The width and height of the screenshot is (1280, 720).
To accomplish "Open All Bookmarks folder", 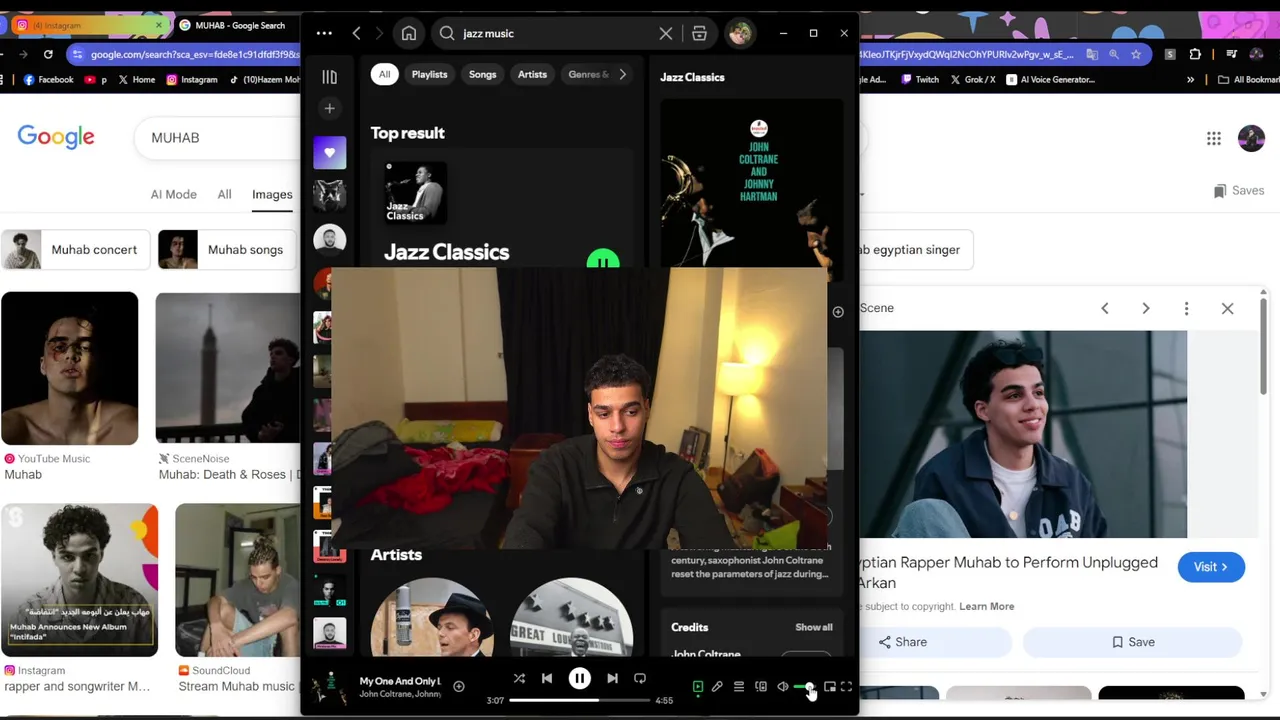I will coord(1247,79).
